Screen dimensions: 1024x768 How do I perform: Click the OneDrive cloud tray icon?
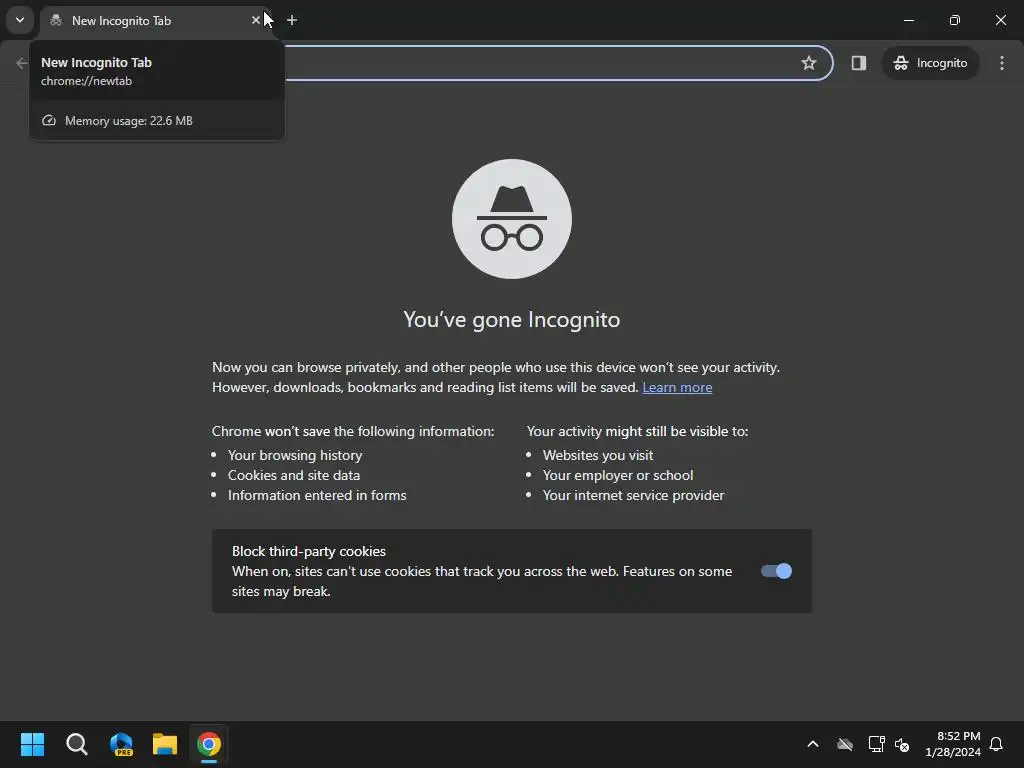(x=845, y=744)
